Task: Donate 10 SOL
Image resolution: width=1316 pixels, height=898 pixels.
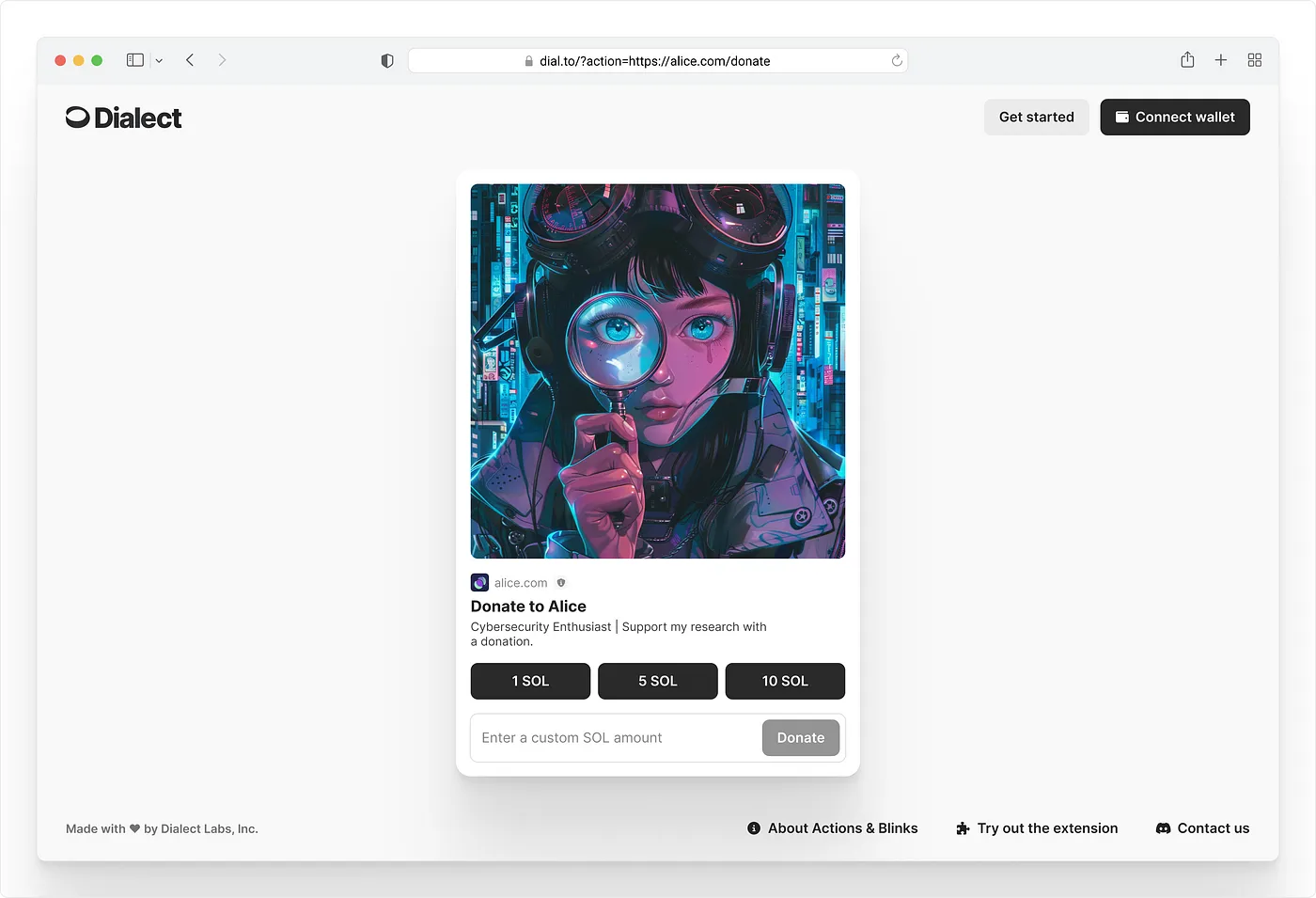Action: (785, 681)
